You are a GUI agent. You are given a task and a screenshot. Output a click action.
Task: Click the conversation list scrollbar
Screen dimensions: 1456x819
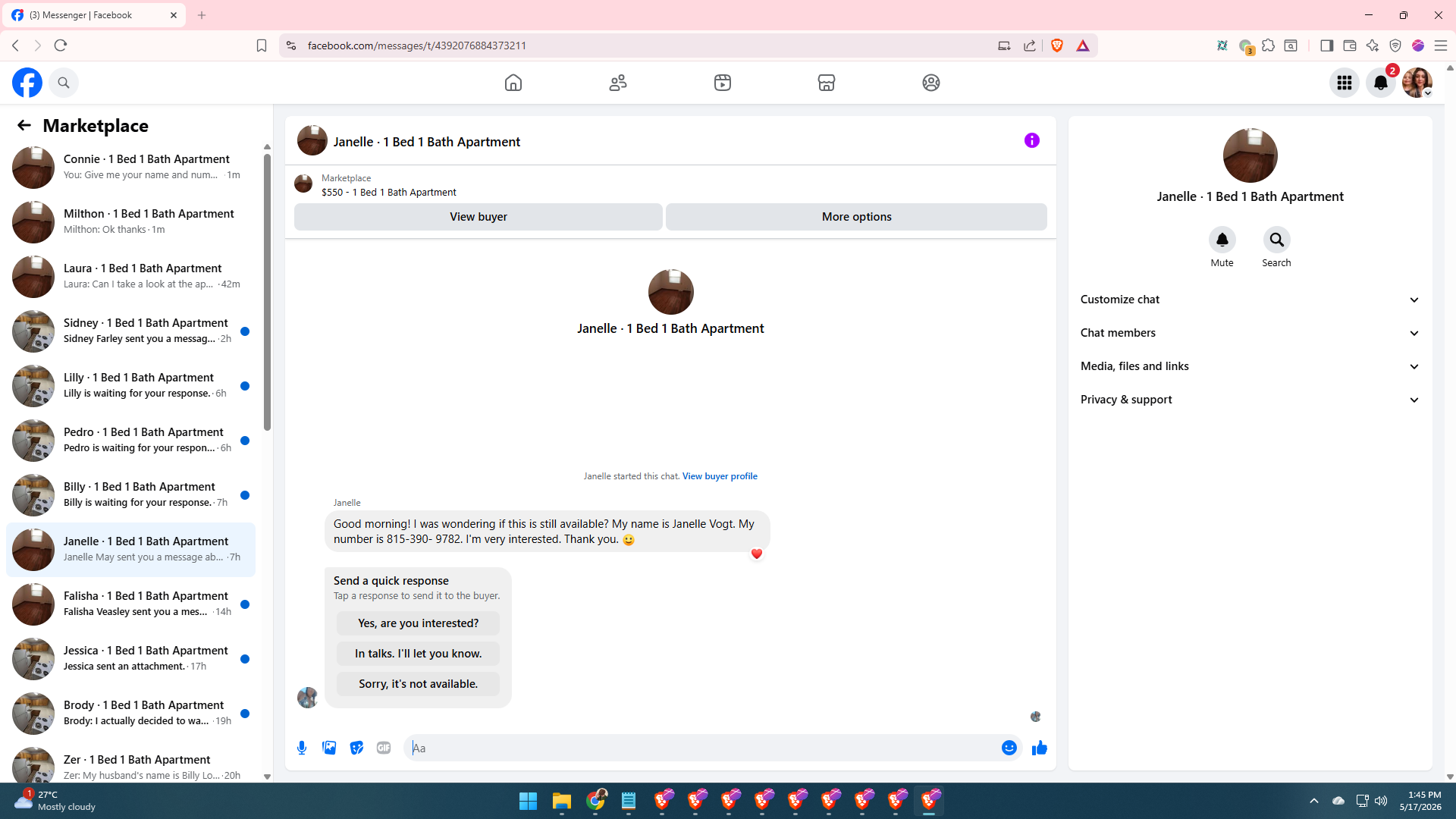coord(267,292)
